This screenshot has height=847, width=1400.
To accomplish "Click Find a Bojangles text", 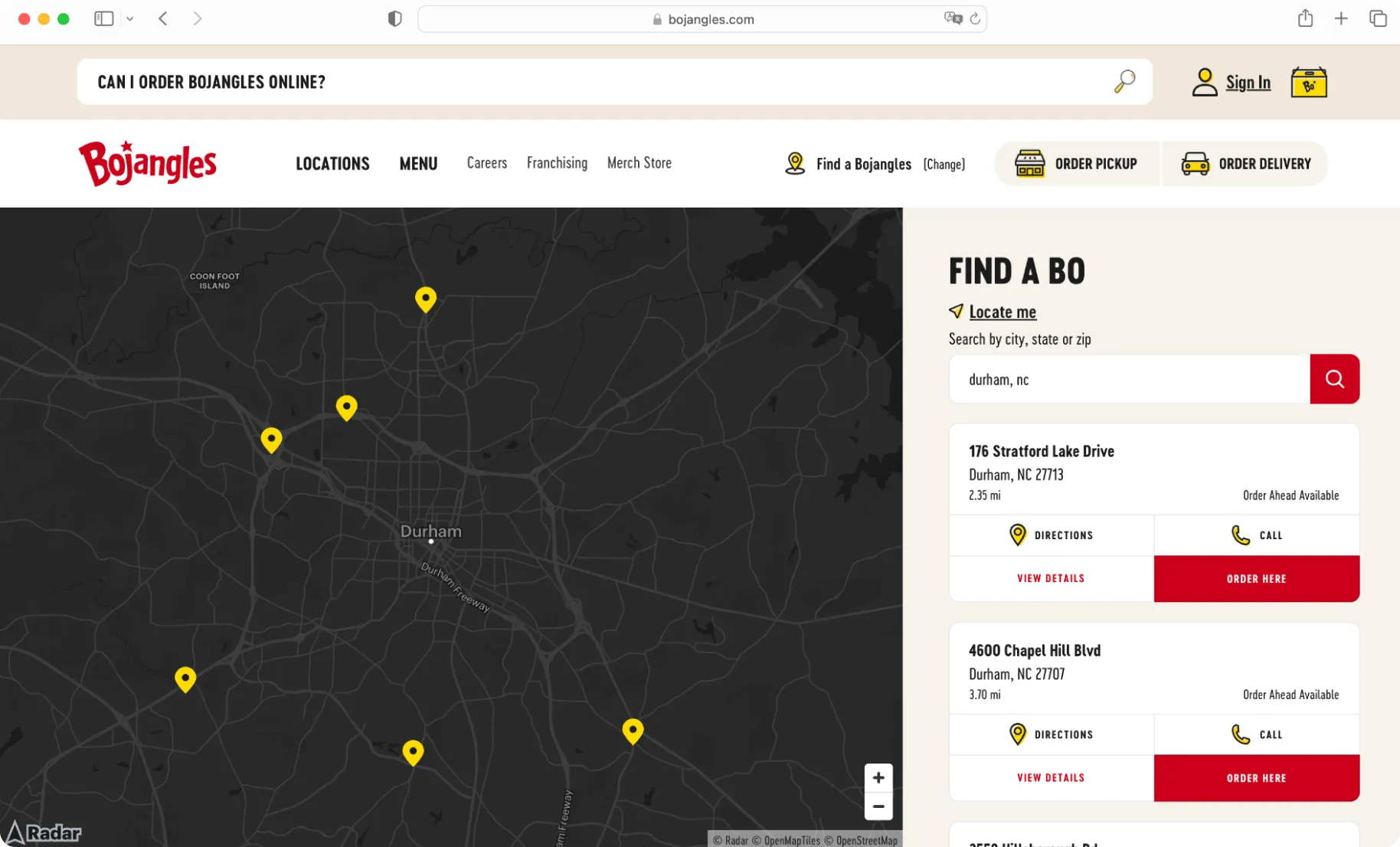I will click(x=864, y=164).
